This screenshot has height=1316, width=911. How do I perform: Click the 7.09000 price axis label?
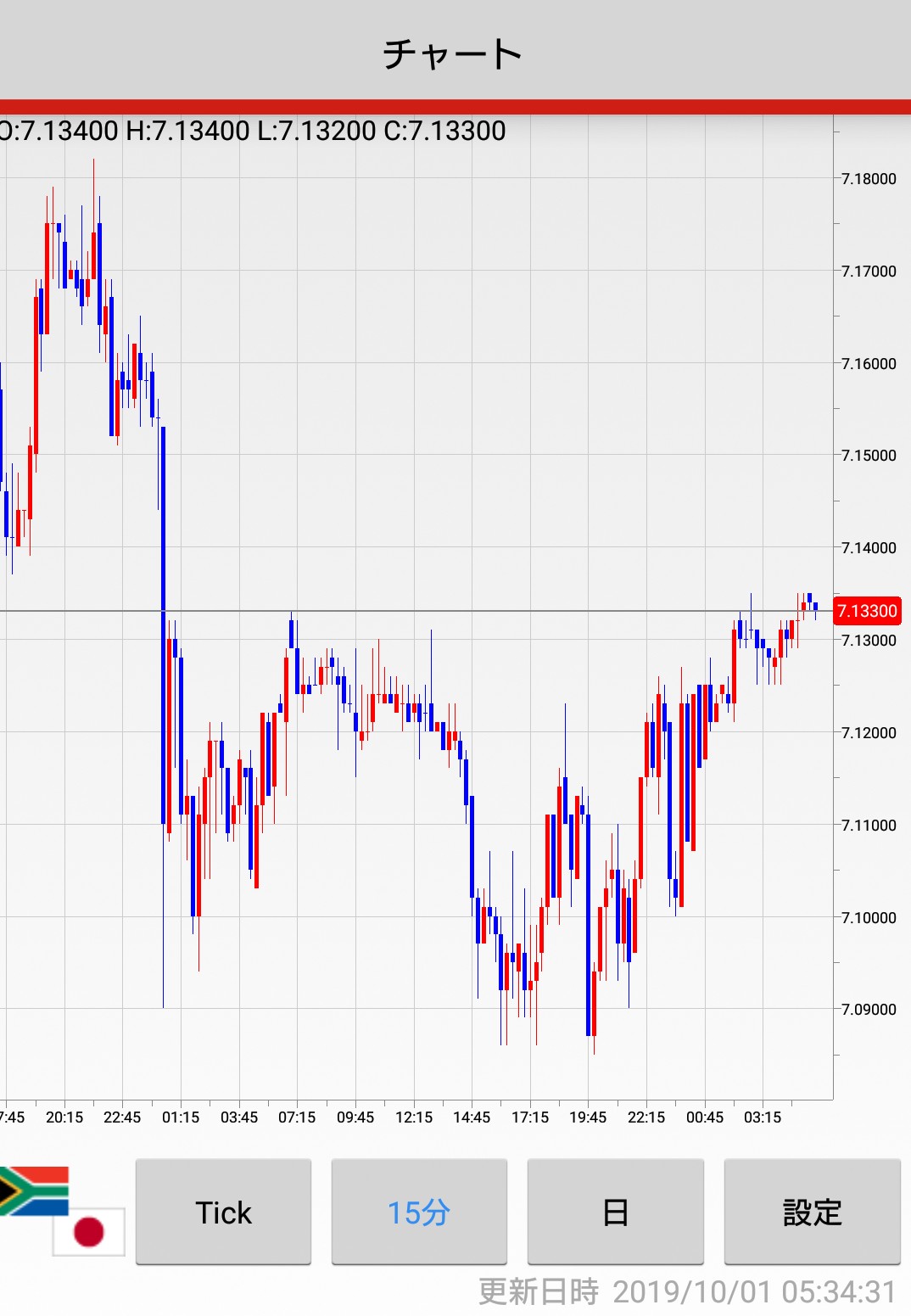pos(869,1010)
